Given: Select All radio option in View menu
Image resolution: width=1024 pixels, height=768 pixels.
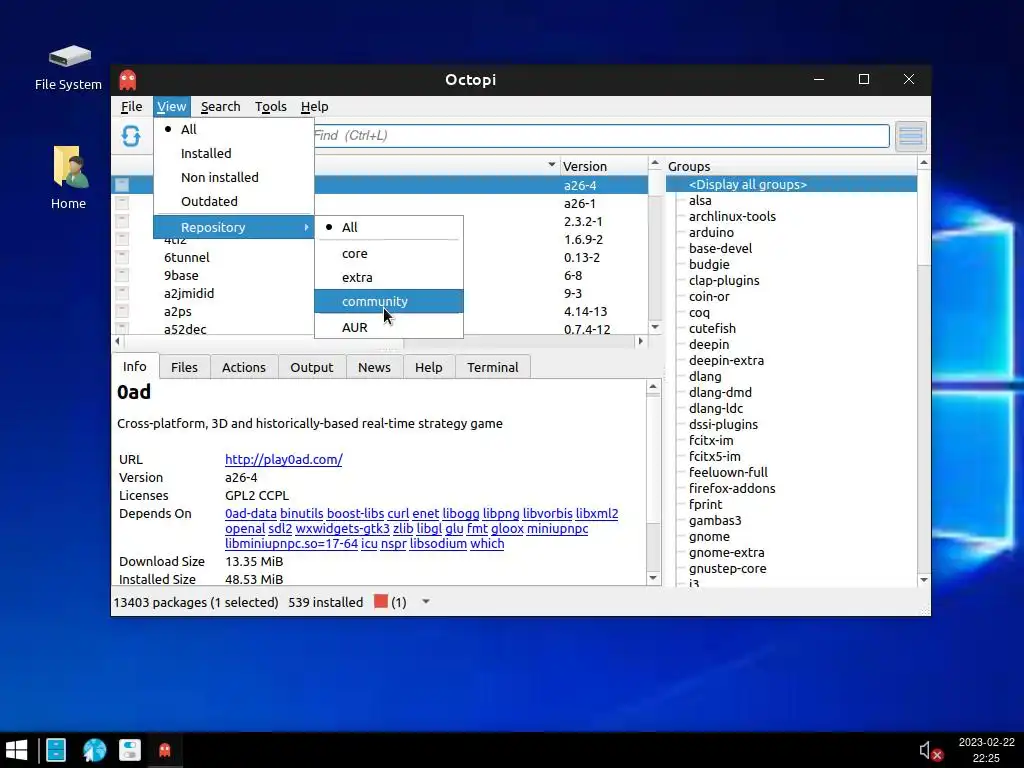Looking at the screenshot, I should [234, 129].
